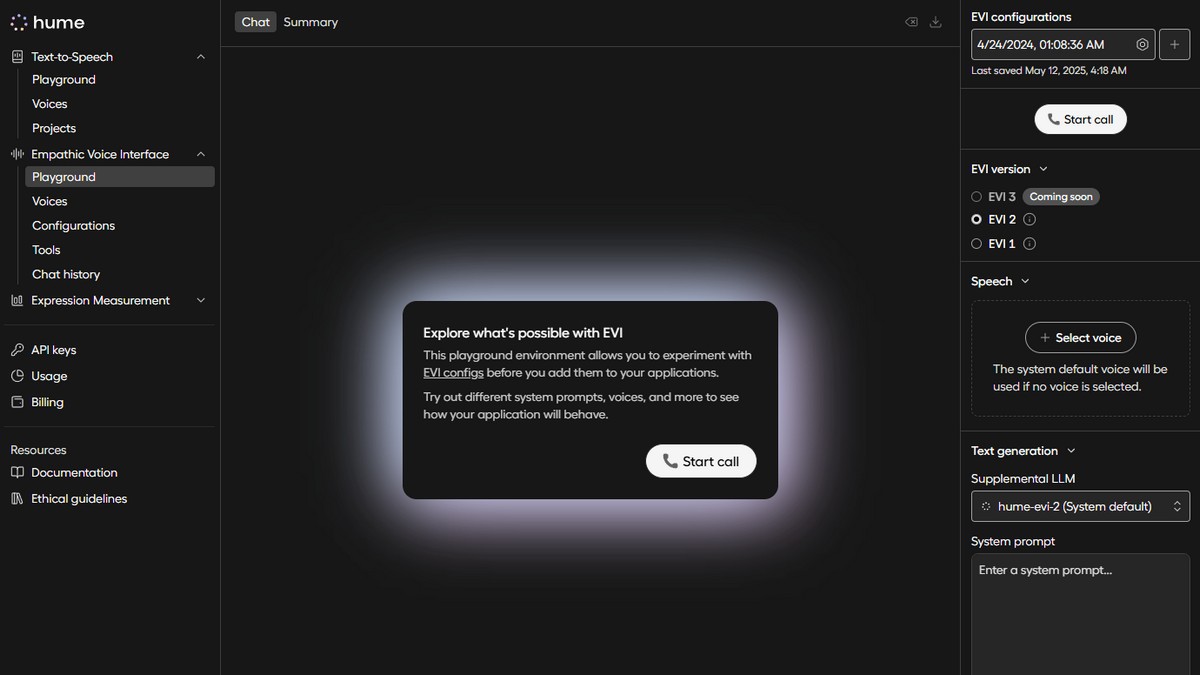This screenshot has width=1200, height=675.
Task: Add new EVI configuration plus button
Action: [x=1175, y=44]
